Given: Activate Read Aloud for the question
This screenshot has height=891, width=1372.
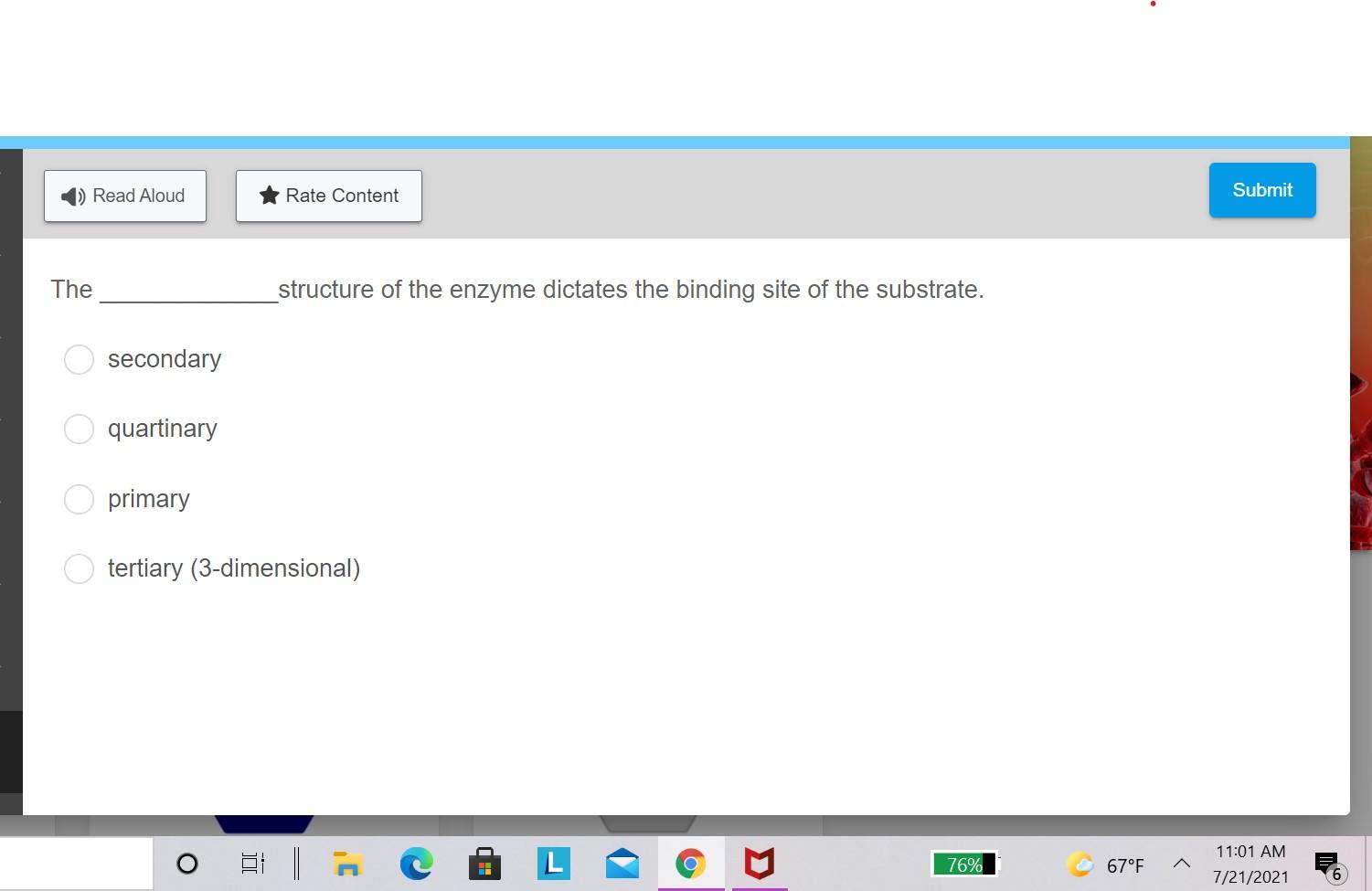Looking at the screenshot, I should (x=124, y=196).
